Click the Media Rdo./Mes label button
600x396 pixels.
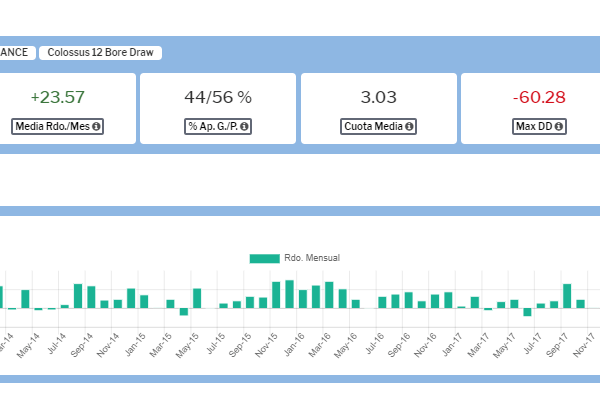tap(57, 126)
